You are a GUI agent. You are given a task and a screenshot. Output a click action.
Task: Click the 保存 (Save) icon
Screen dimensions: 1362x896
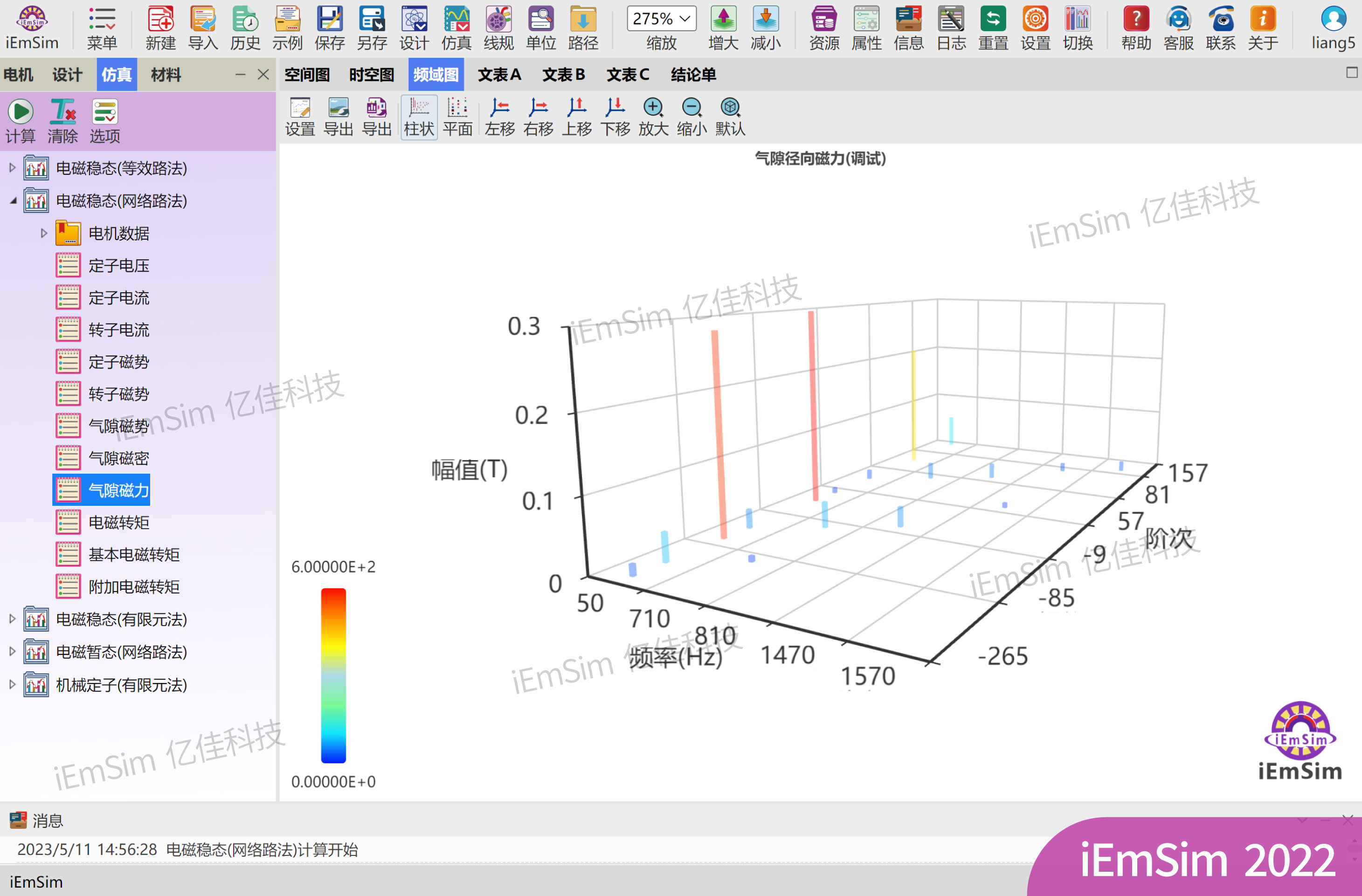(330, 28)
